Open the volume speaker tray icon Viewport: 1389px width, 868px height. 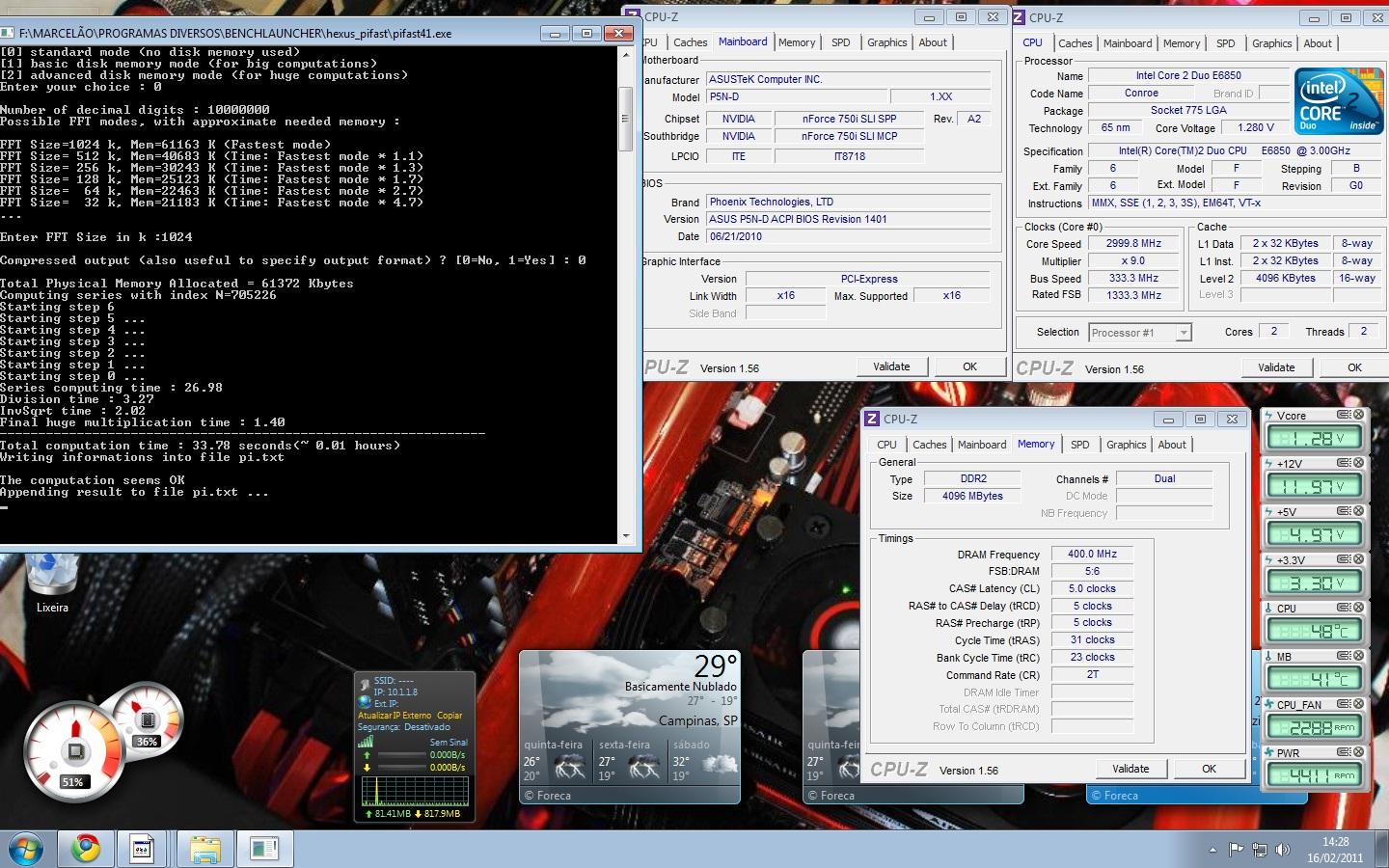(1282, 850)
